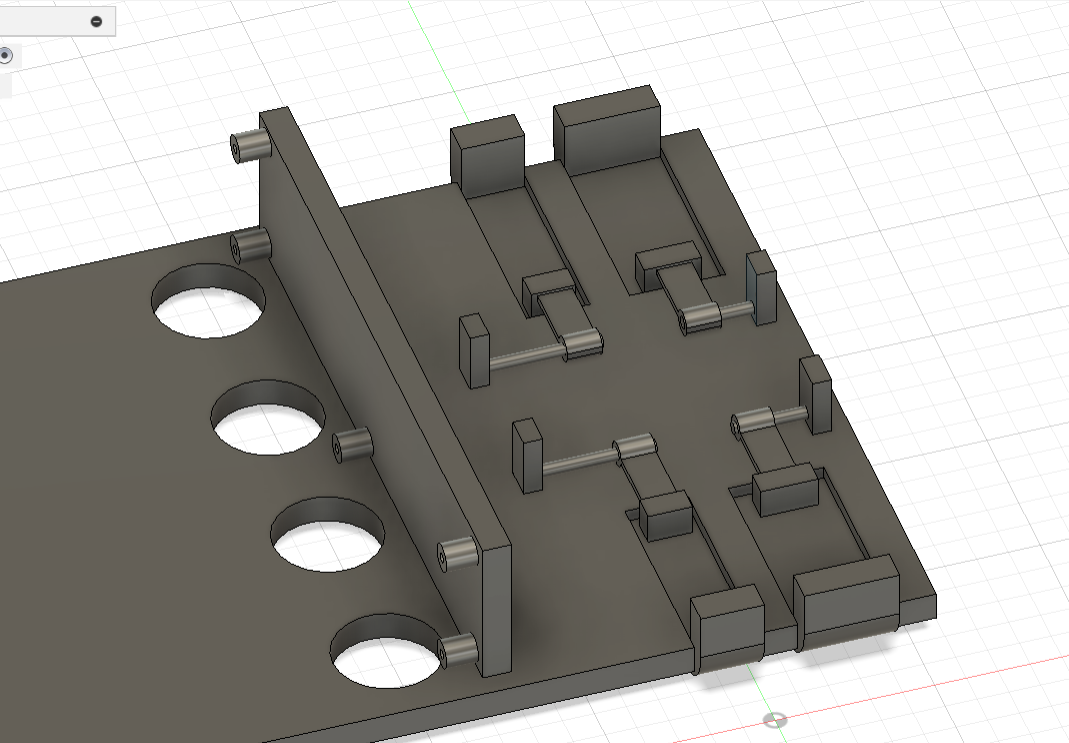Select the radio button below browser panel

pyautogui.click(x=5, y=55)
